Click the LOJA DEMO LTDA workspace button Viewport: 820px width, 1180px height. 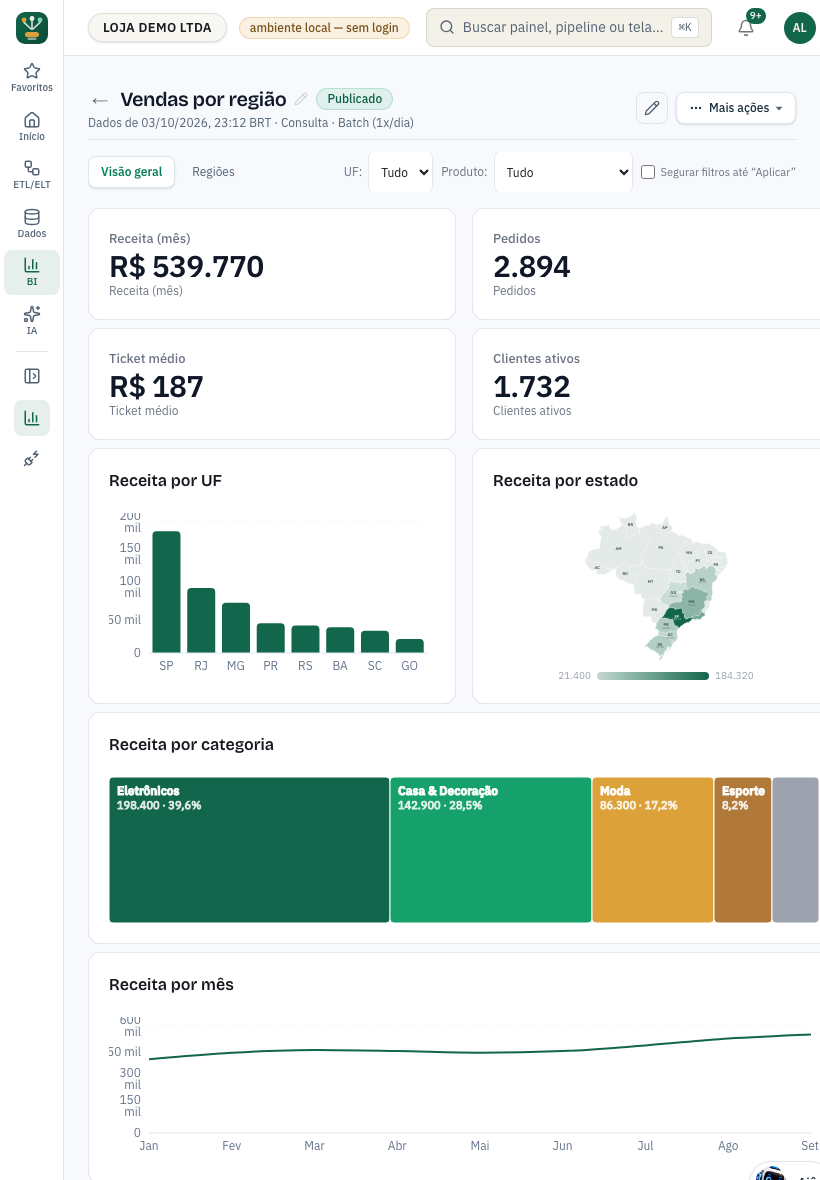tap(157, 28)
